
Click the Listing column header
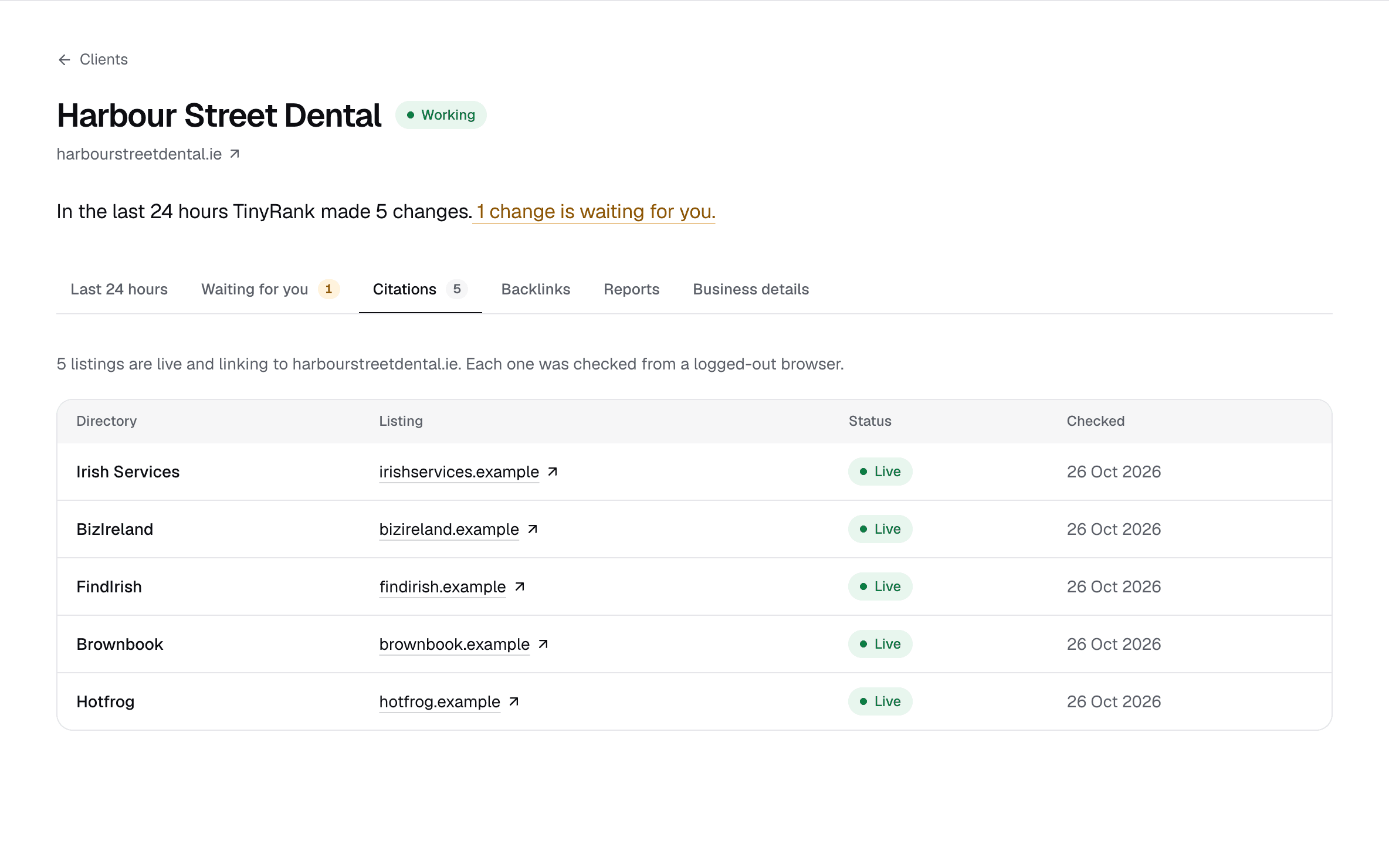coord(401,421)
